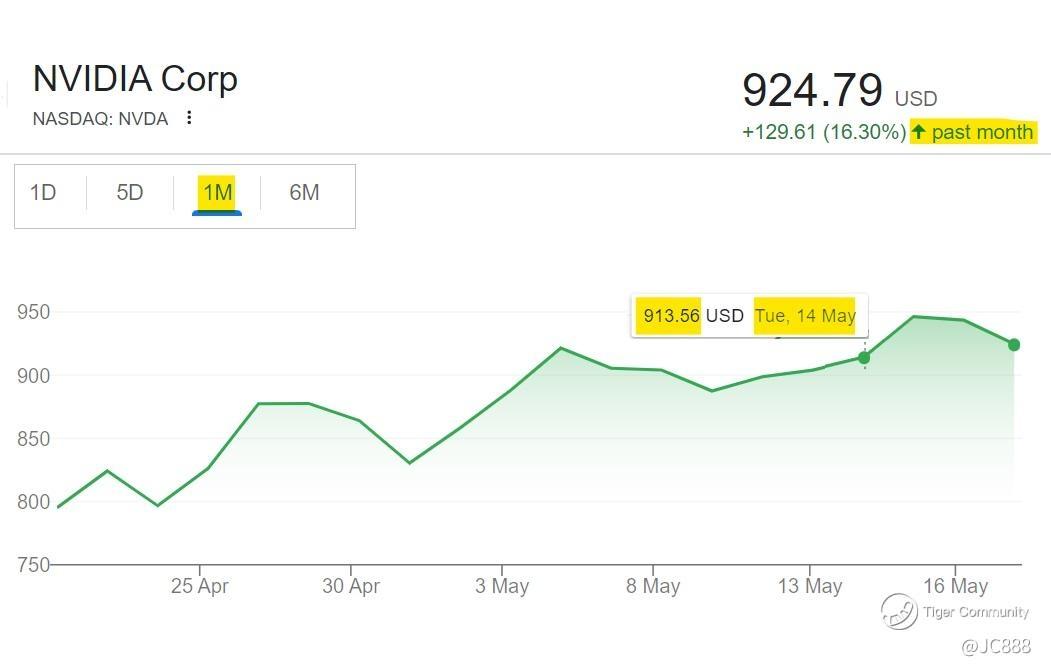Click the 924.79 current price

click(813, 90)
